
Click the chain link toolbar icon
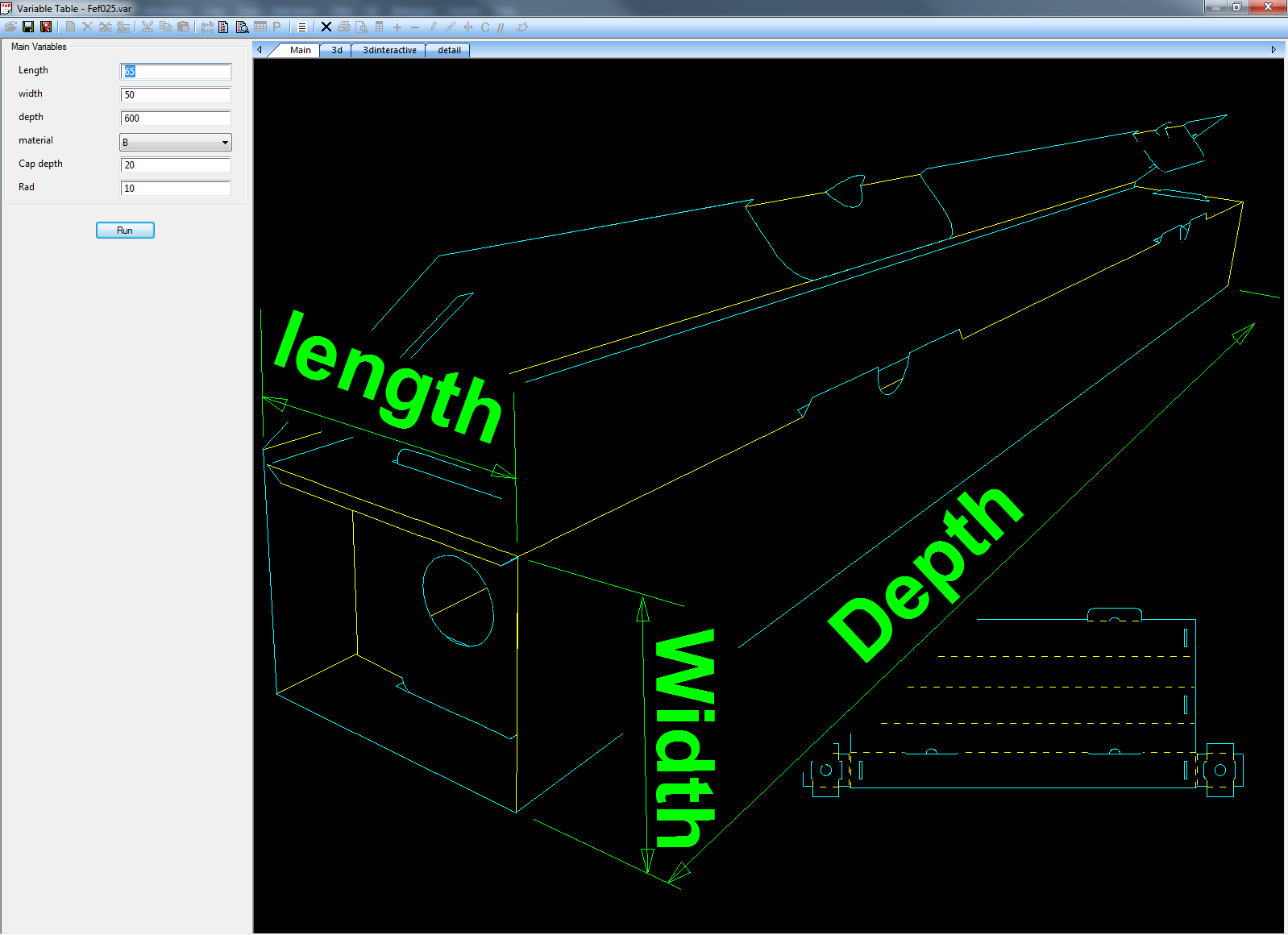tap(450, 27)
